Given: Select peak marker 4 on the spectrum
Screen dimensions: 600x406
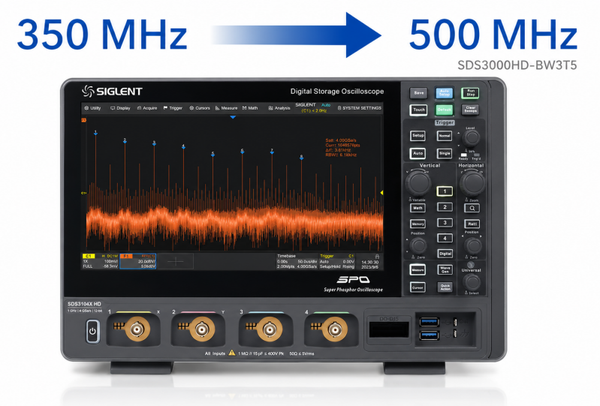Looking at the screenshot, I should pyautogui.click(x=183, y=147).
